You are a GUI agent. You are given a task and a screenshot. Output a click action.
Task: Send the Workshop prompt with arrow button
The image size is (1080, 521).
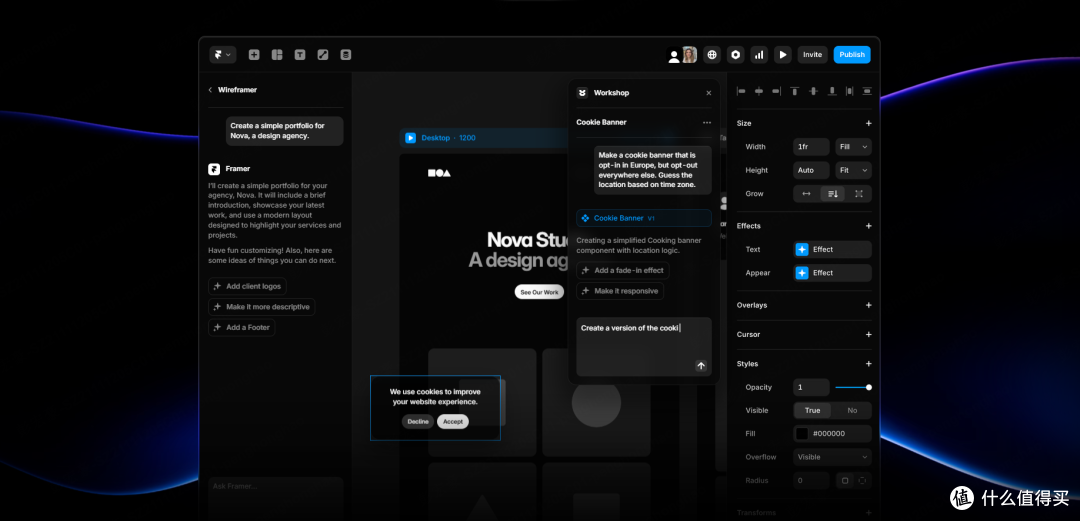pos(701,366)
